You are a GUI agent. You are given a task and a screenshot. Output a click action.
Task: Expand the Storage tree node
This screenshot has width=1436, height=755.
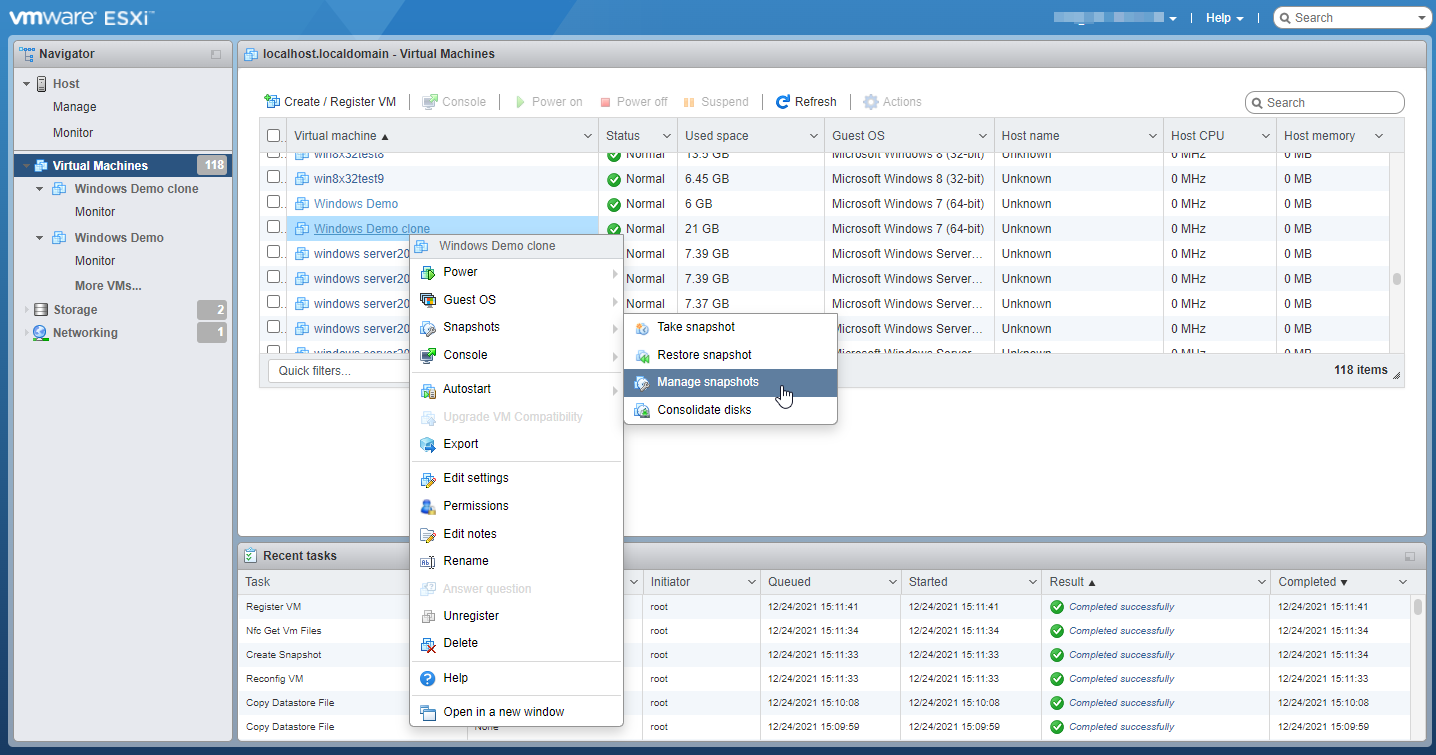coord(27,310)
